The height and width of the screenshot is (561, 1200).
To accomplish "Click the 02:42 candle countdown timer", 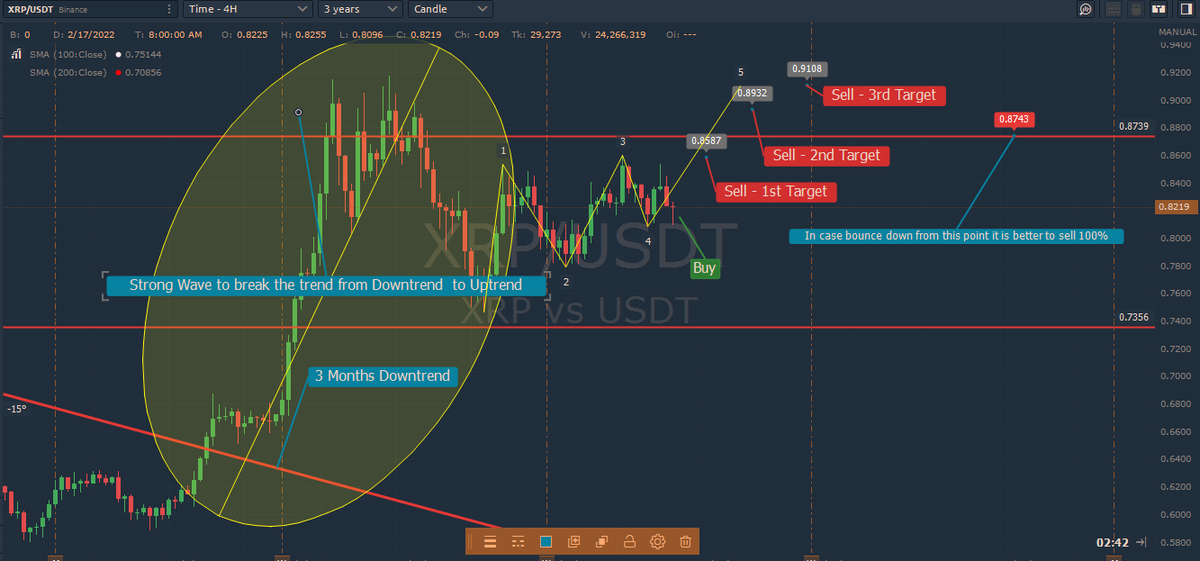I will coord(1112,542).
